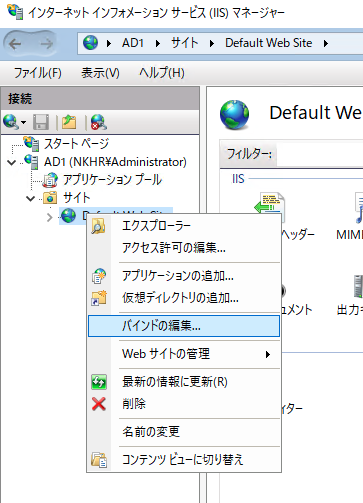Open breadcrumb arrow before AD1
Viewport: 363px width, 503px height.
click(109, 43)
